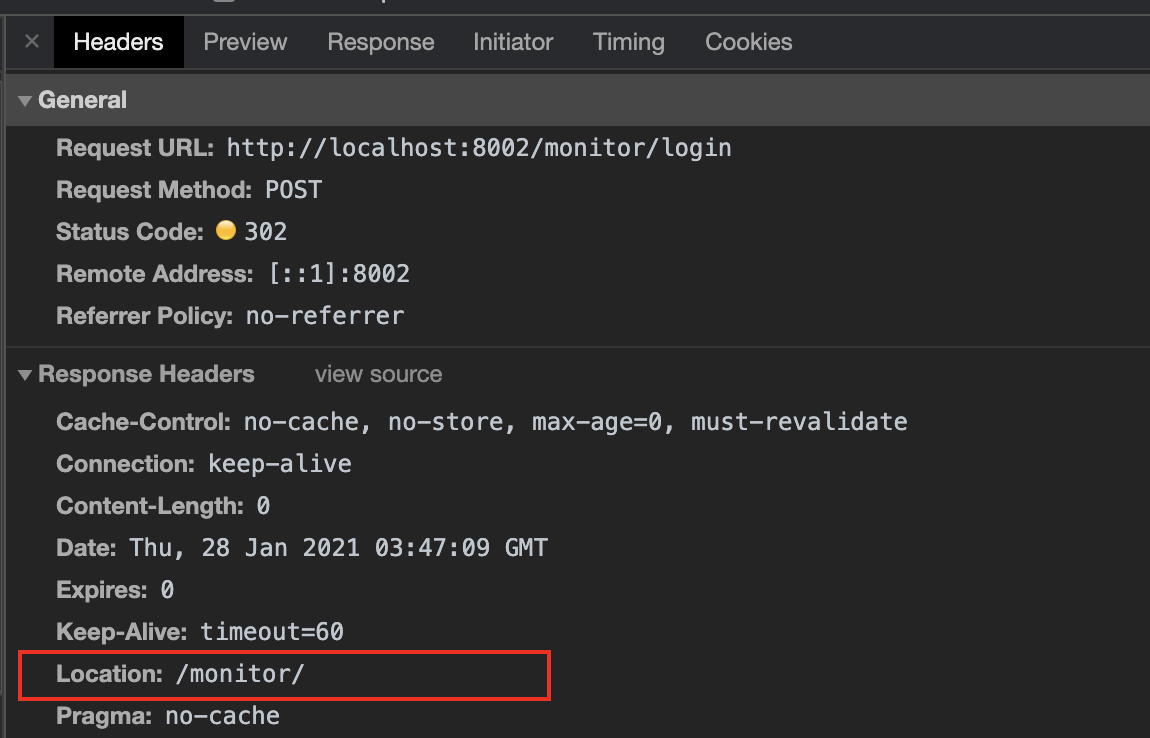Select the Cache-Control header value

pyautogui.click(x=575, y=421)
